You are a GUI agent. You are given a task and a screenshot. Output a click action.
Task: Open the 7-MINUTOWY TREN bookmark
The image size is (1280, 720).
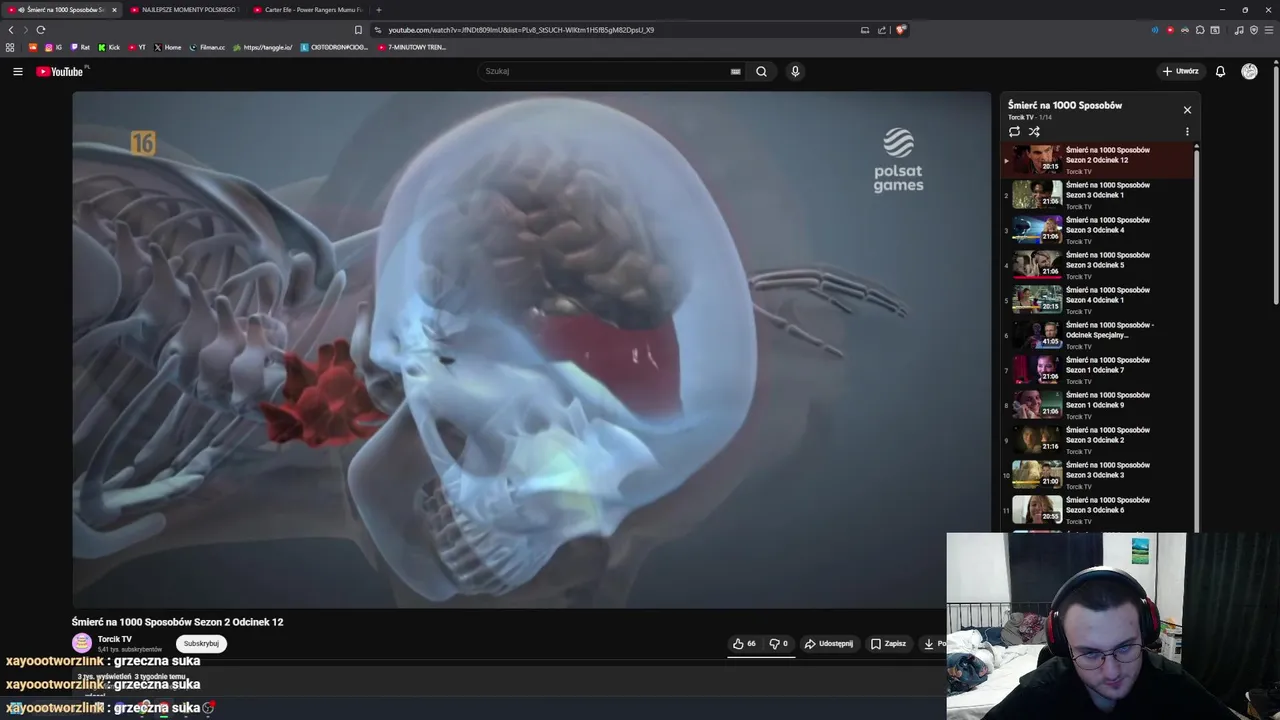pyautogui.click(x=412, y=47)
